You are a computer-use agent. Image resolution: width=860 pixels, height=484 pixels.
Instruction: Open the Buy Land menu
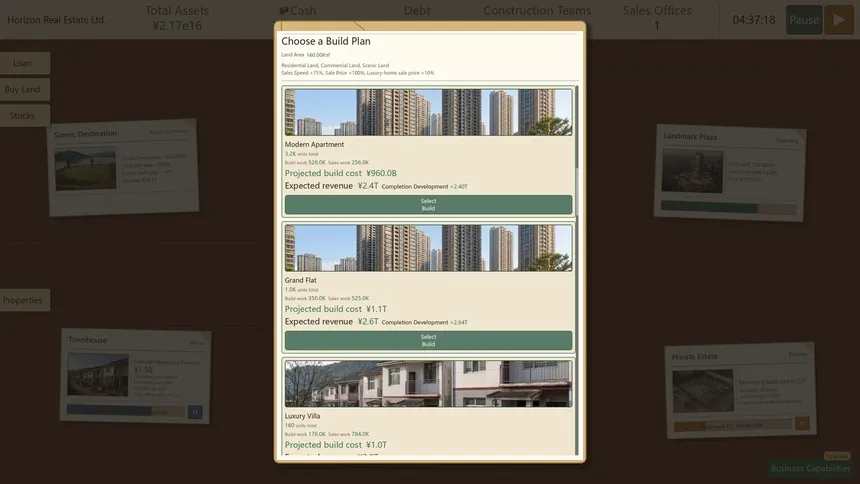click(x=25, y=89)
